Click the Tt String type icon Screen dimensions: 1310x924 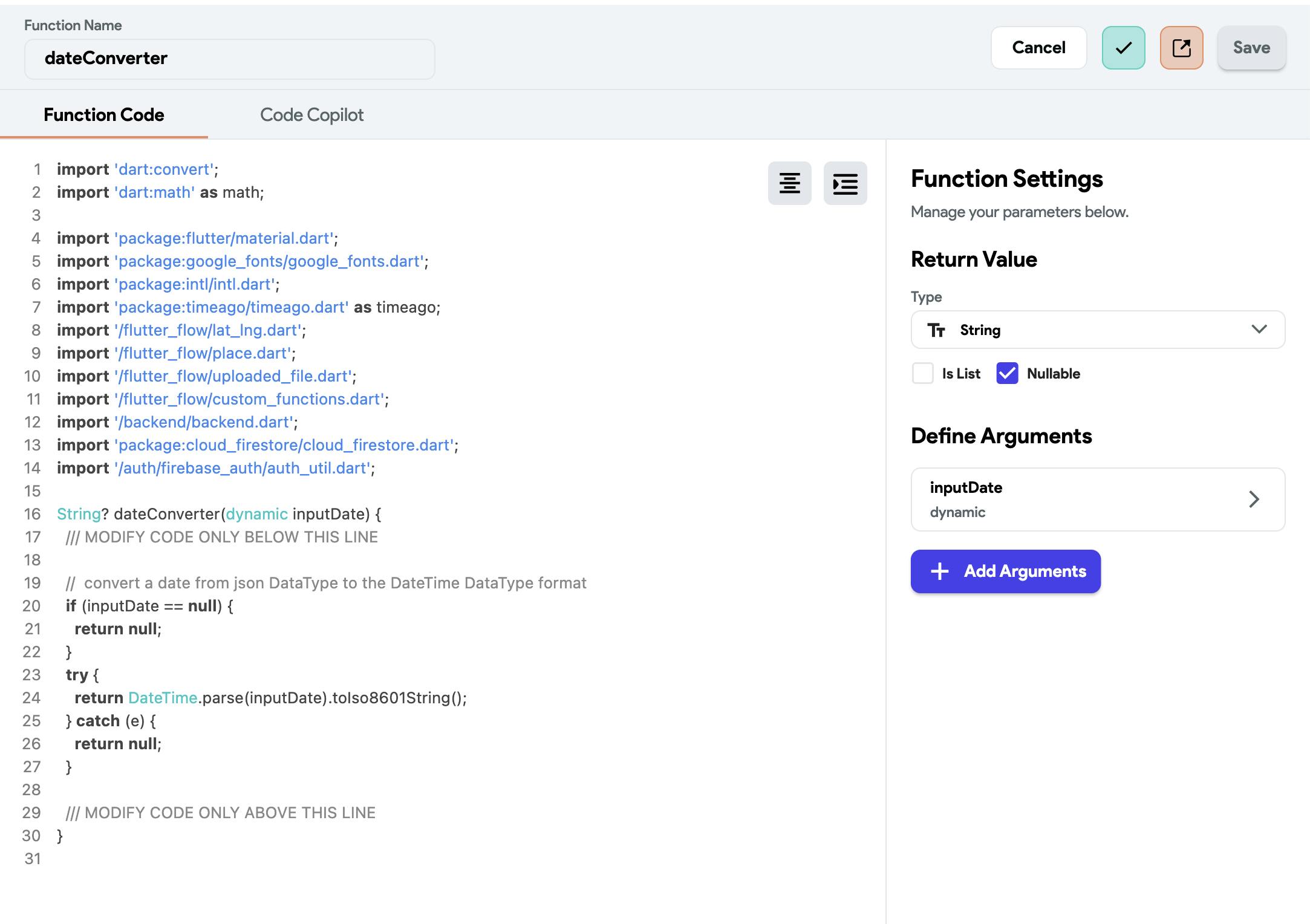pos(936,330)
